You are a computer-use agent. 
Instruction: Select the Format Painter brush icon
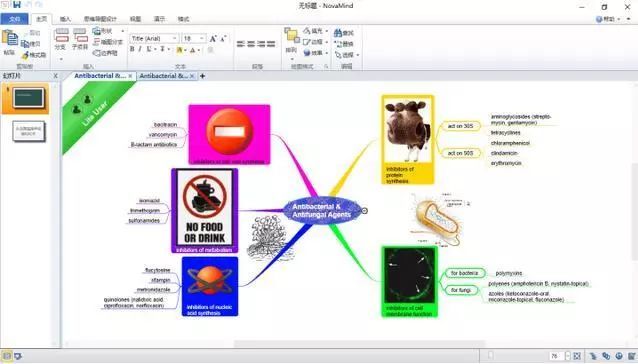pos(25,54)
